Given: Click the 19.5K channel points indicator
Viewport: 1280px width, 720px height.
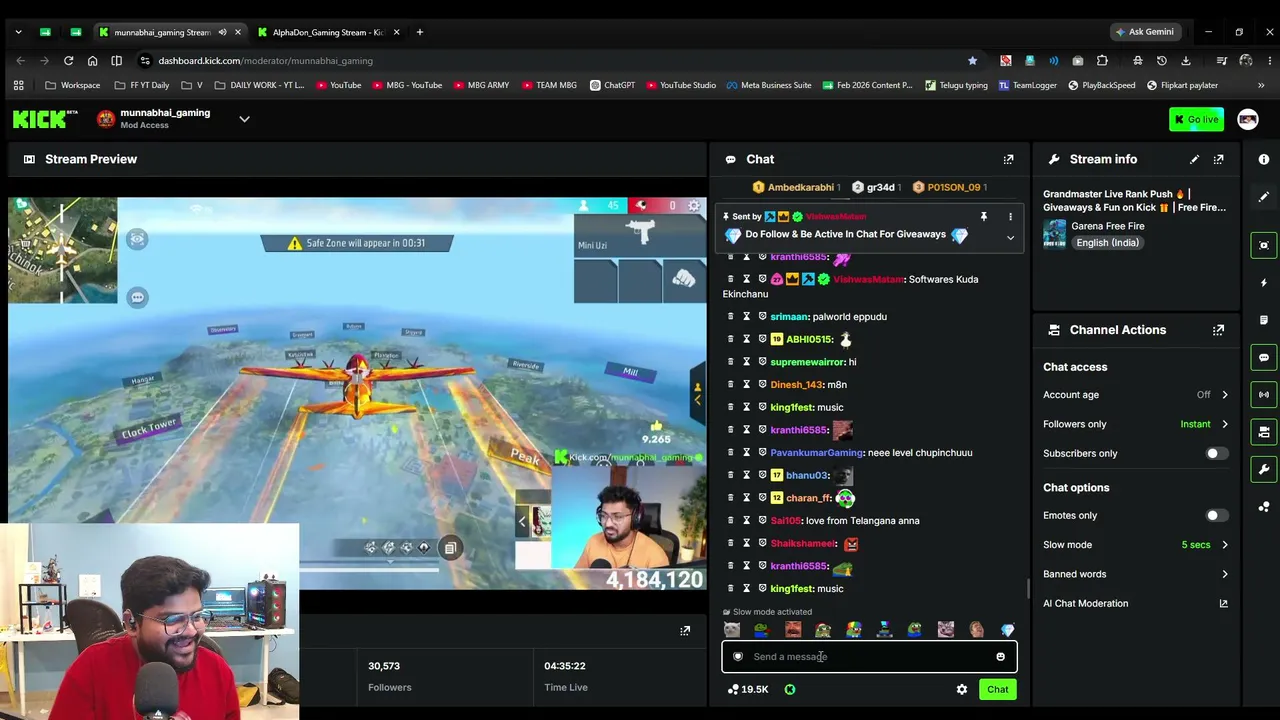Looking at the screenshot, I should click(747, 689).
